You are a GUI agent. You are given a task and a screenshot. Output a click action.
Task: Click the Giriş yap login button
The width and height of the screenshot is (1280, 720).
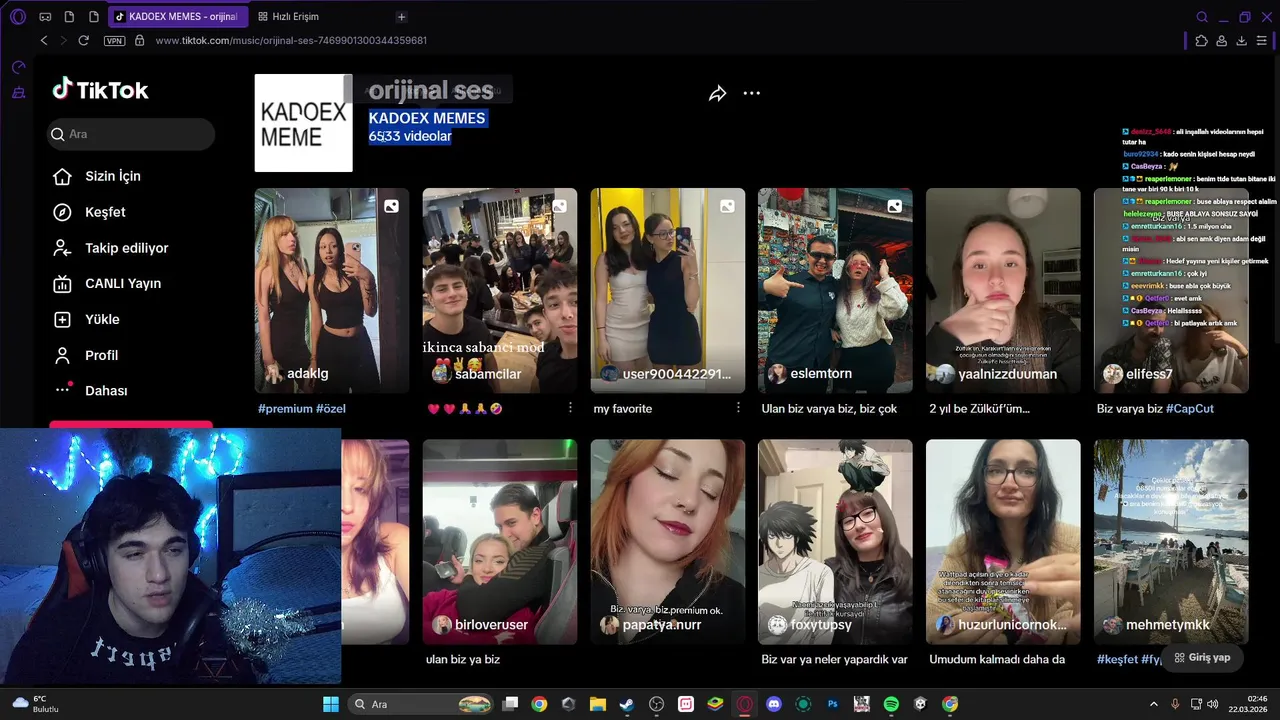tap(1202, 658)
